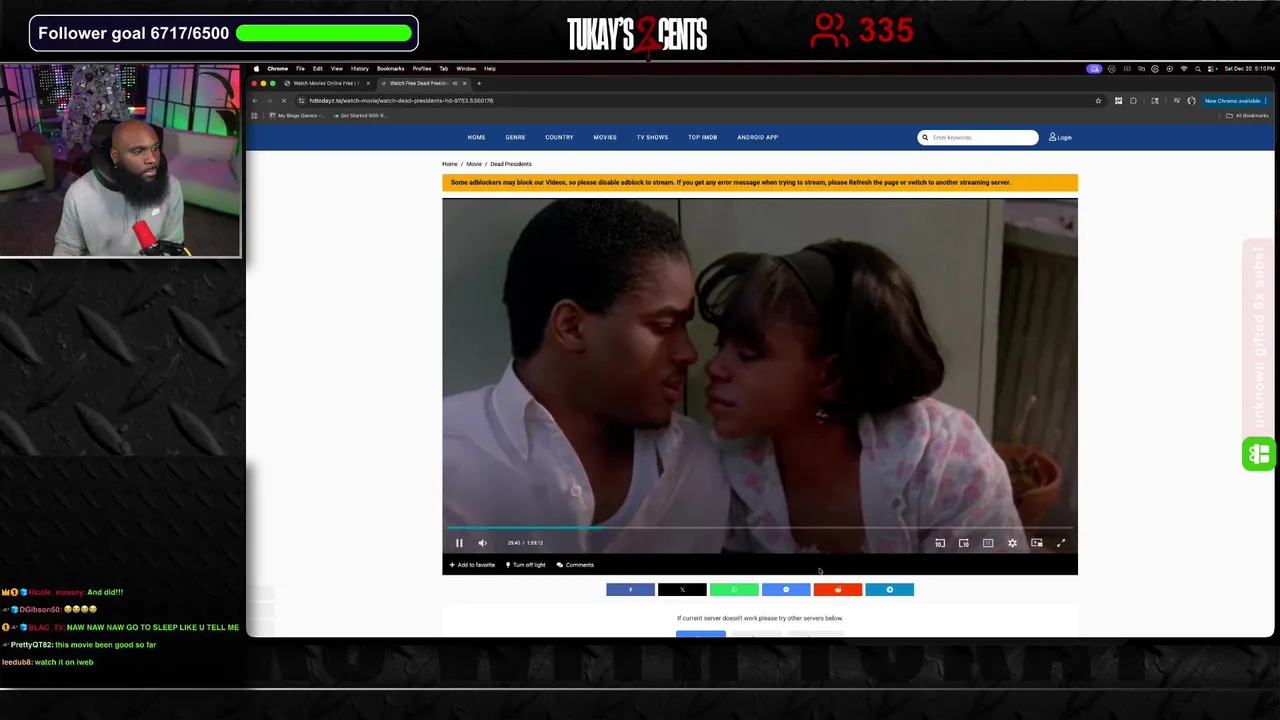
Task: Open the File menu
Action: tap(300, 69)
